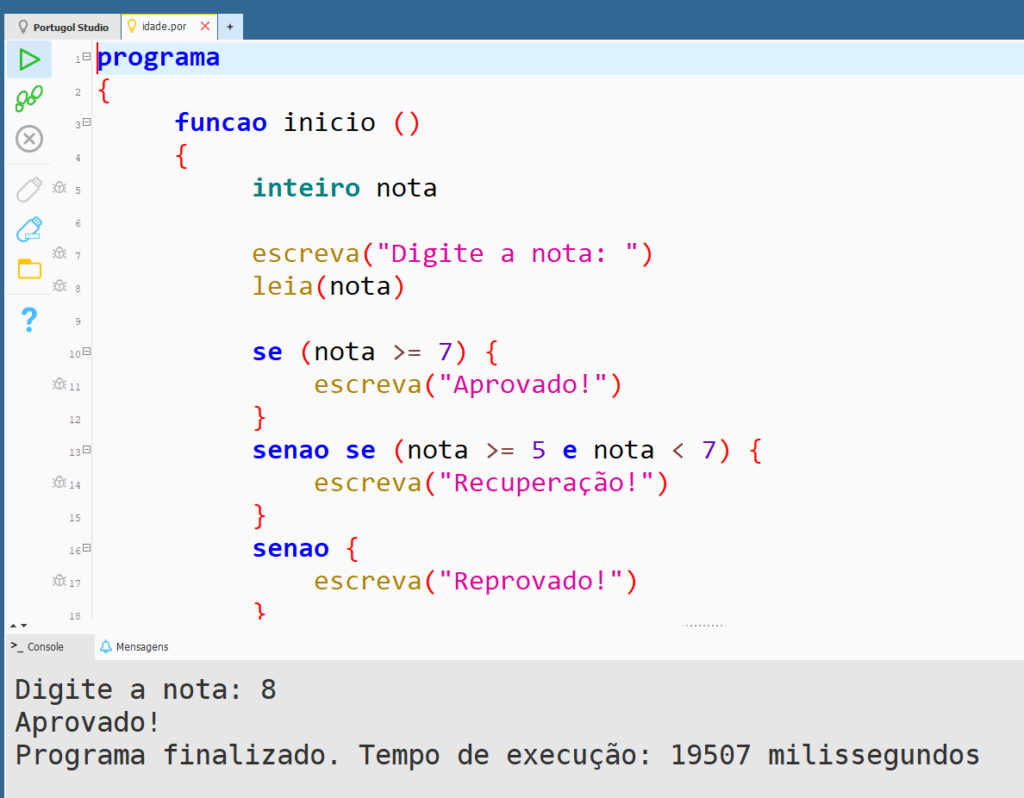Run the program with green play button
Screen dimensions: 1024x798
pos(29,59)
